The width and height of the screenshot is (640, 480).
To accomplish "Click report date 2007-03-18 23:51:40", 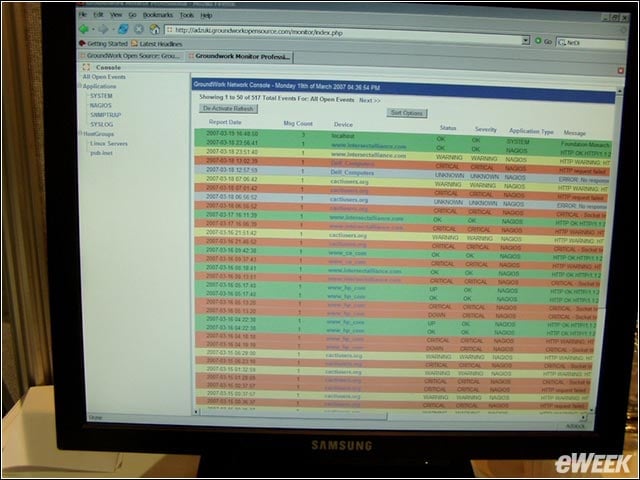I will (232, 151).
